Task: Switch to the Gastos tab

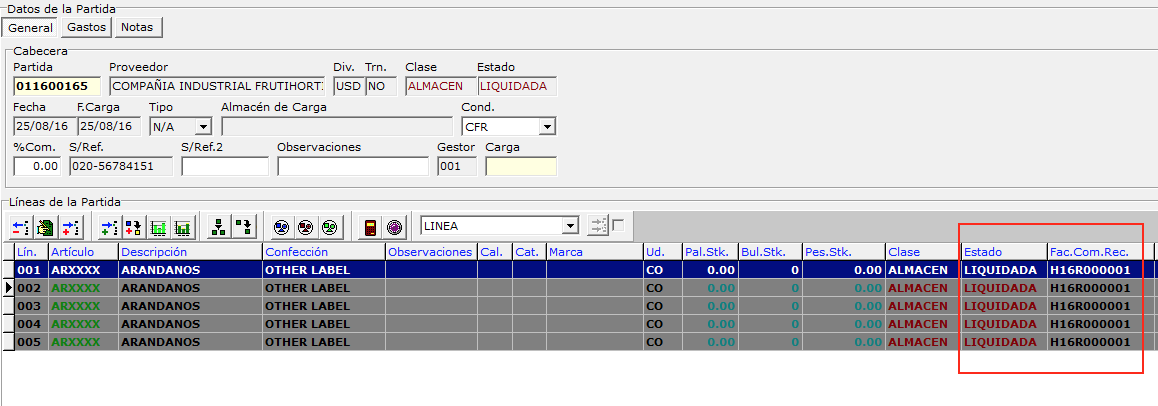Action: tap(86, 28)
